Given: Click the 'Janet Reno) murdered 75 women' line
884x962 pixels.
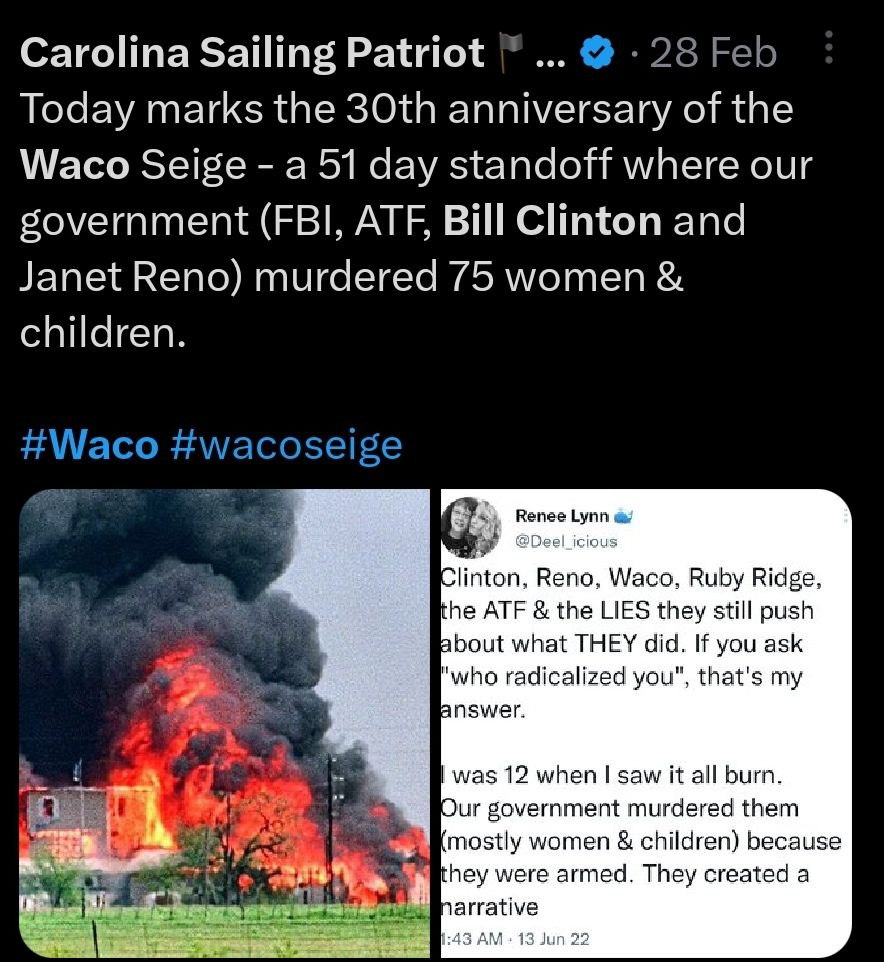Looking at the screenshot, I should click(x=351, y=276).
